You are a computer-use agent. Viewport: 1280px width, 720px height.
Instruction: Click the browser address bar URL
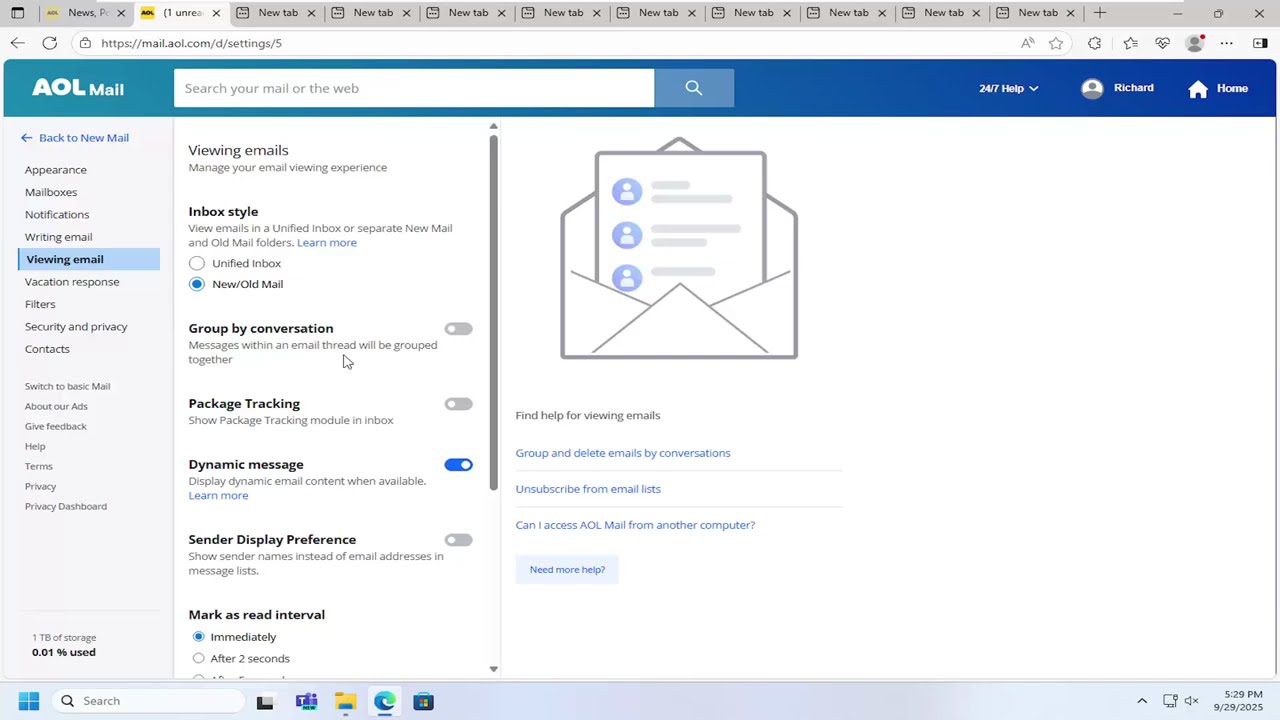(x=191, y=43)
